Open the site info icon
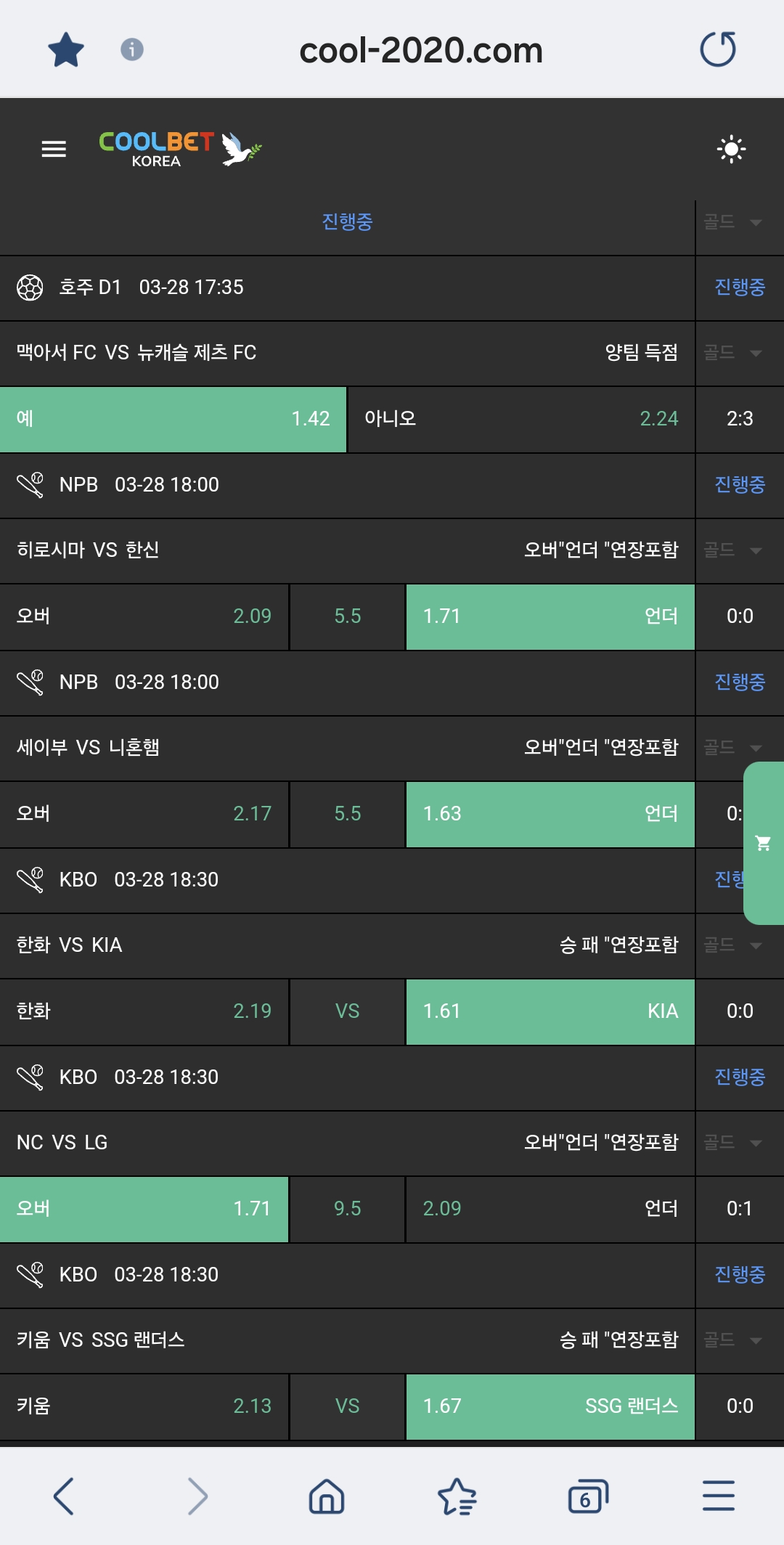This screenshot has height=1545, width=784. coord(131,50)
